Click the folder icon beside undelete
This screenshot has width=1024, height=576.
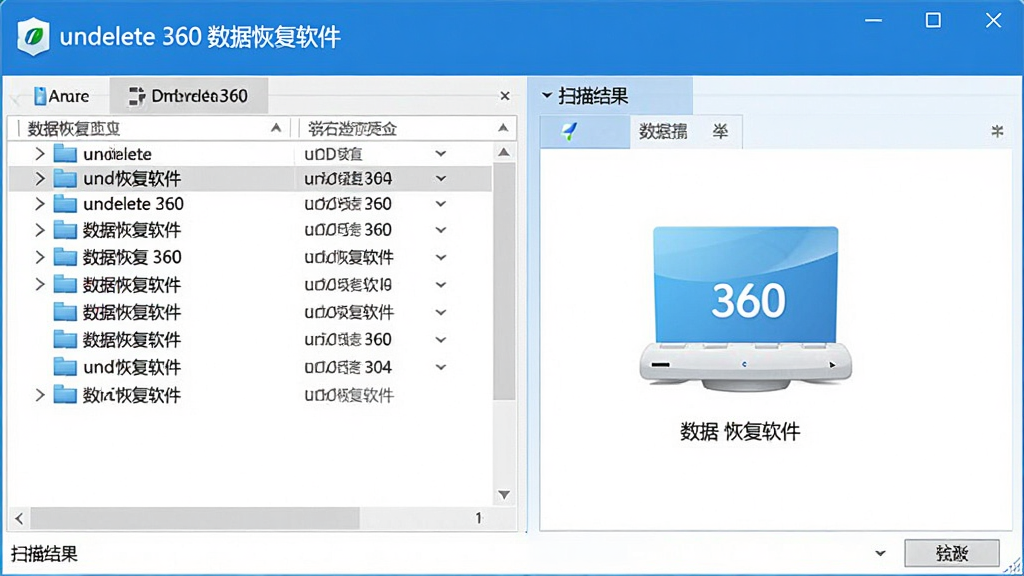(65, 153)
